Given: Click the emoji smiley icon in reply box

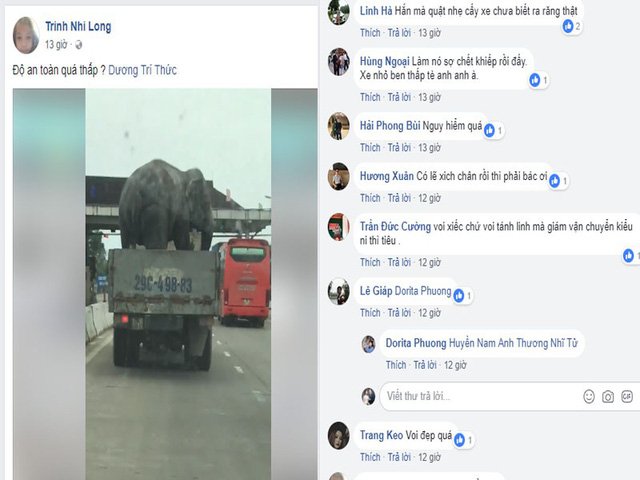Looking at the screenshot, I should pos(587,396).
